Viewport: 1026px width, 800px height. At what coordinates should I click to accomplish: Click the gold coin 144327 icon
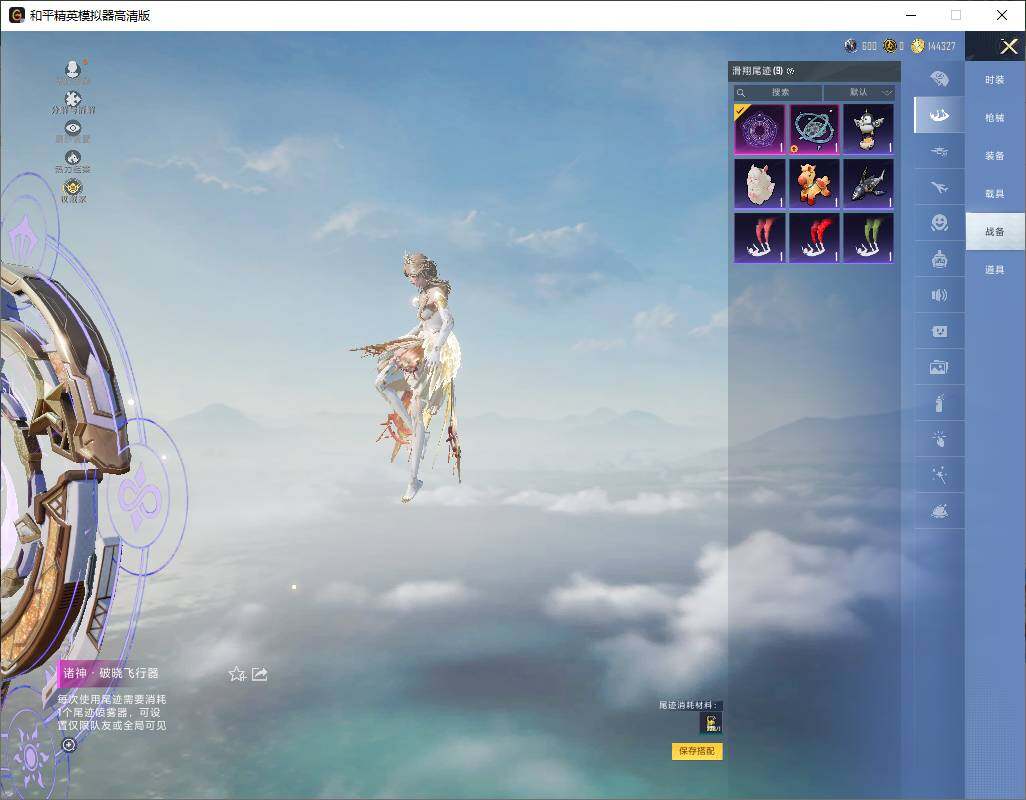[x=917, y=46]
